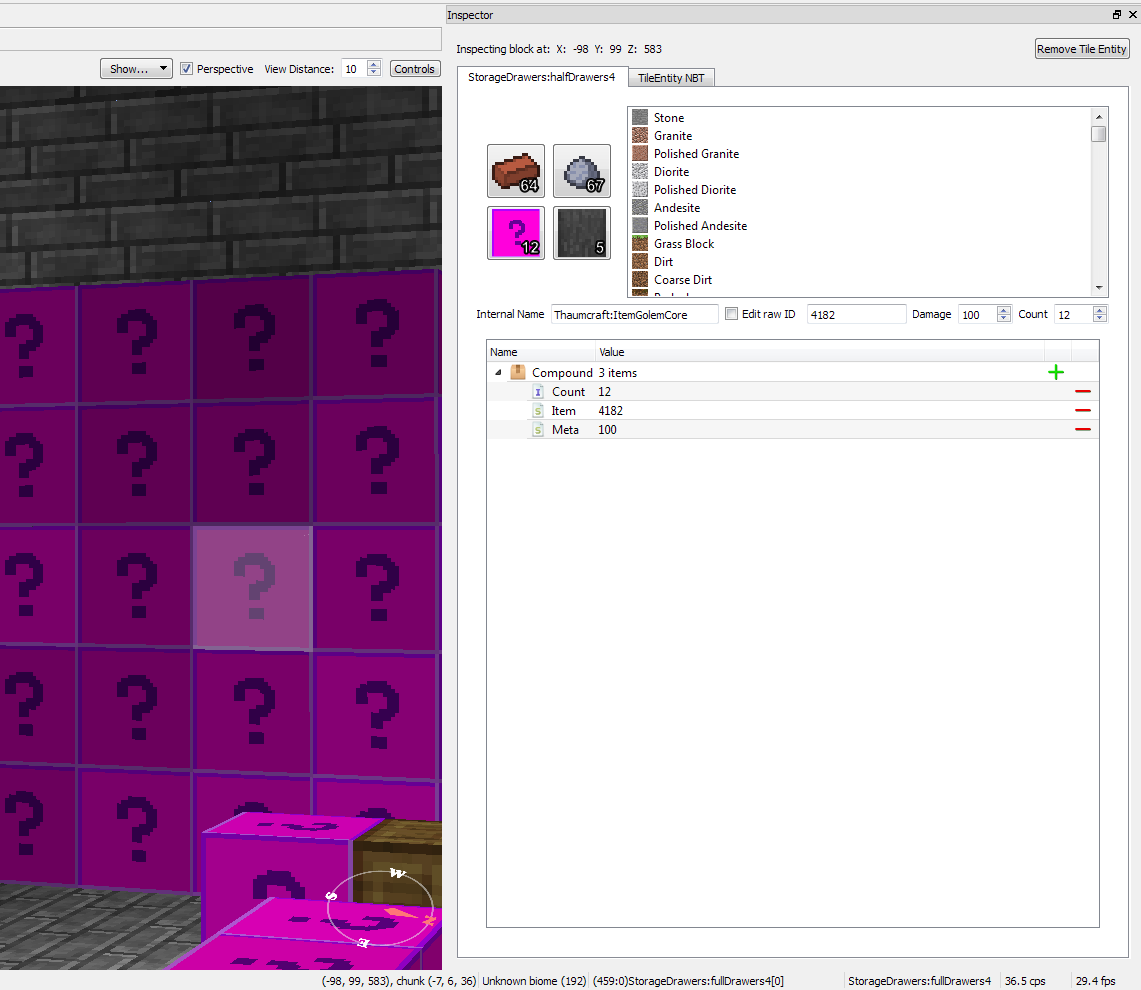Click the Diorite block icon in list
The width and height of the screenshot is (1141, 990).
pyautogui.click(x=640, y=171)
